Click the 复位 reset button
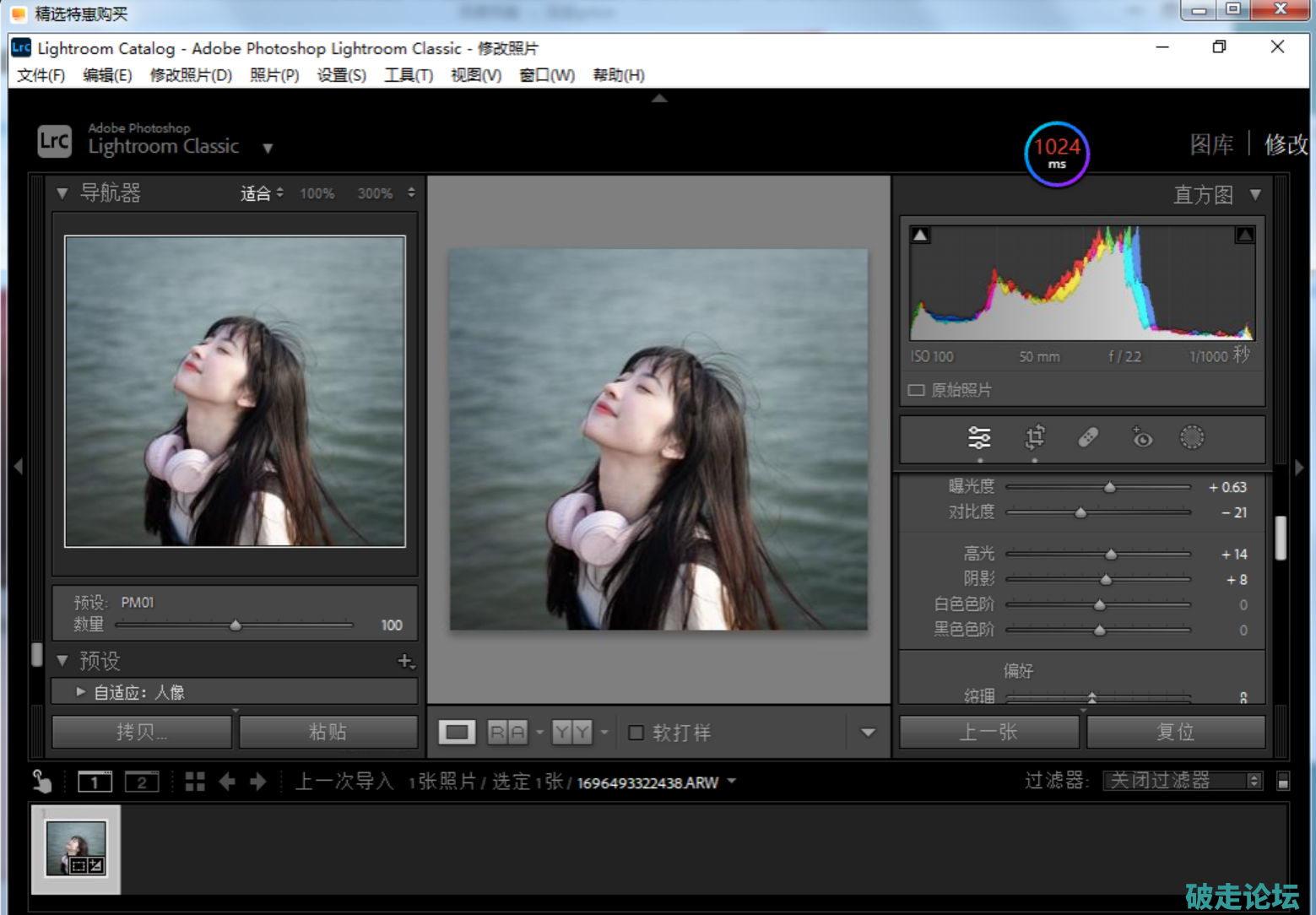Viewport: 1316px width, 915px height. 1175,732
